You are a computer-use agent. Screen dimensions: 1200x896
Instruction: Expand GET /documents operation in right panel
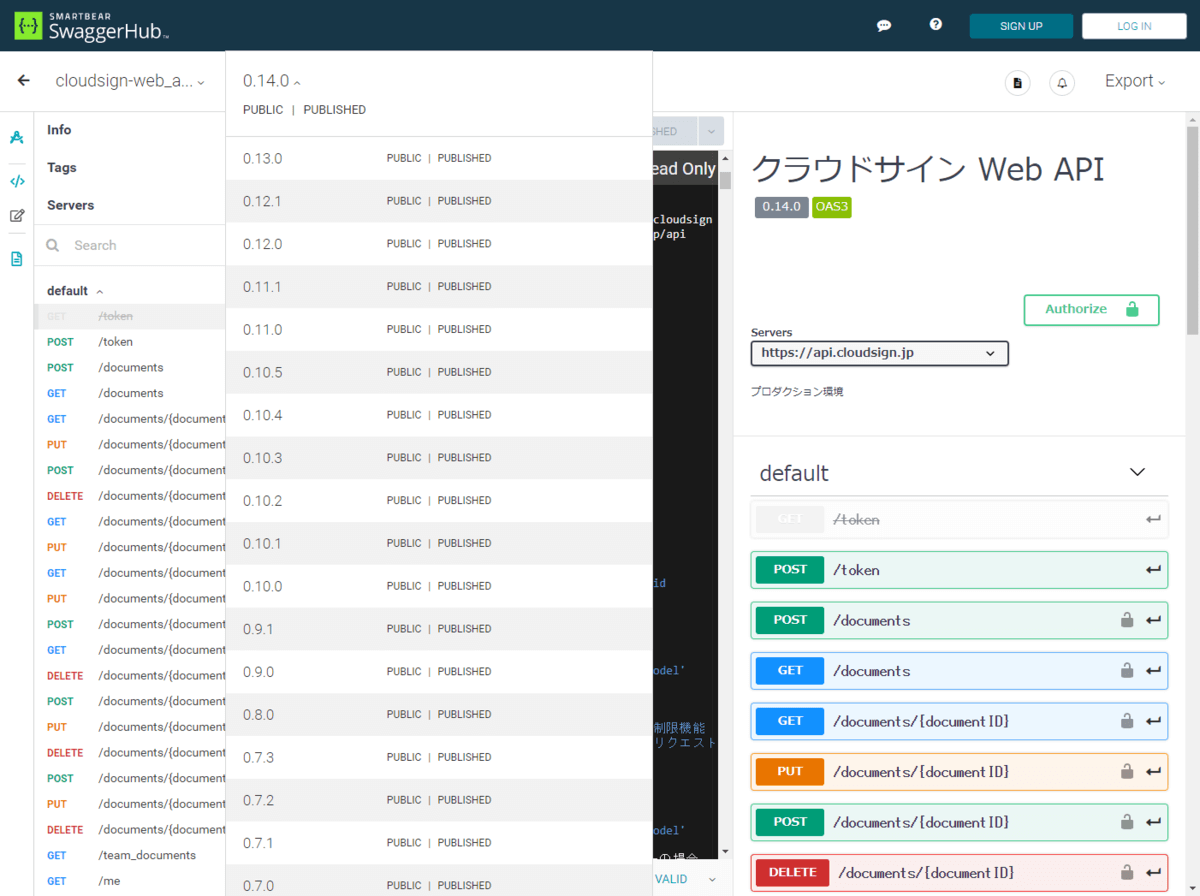(x=959, y=671)
